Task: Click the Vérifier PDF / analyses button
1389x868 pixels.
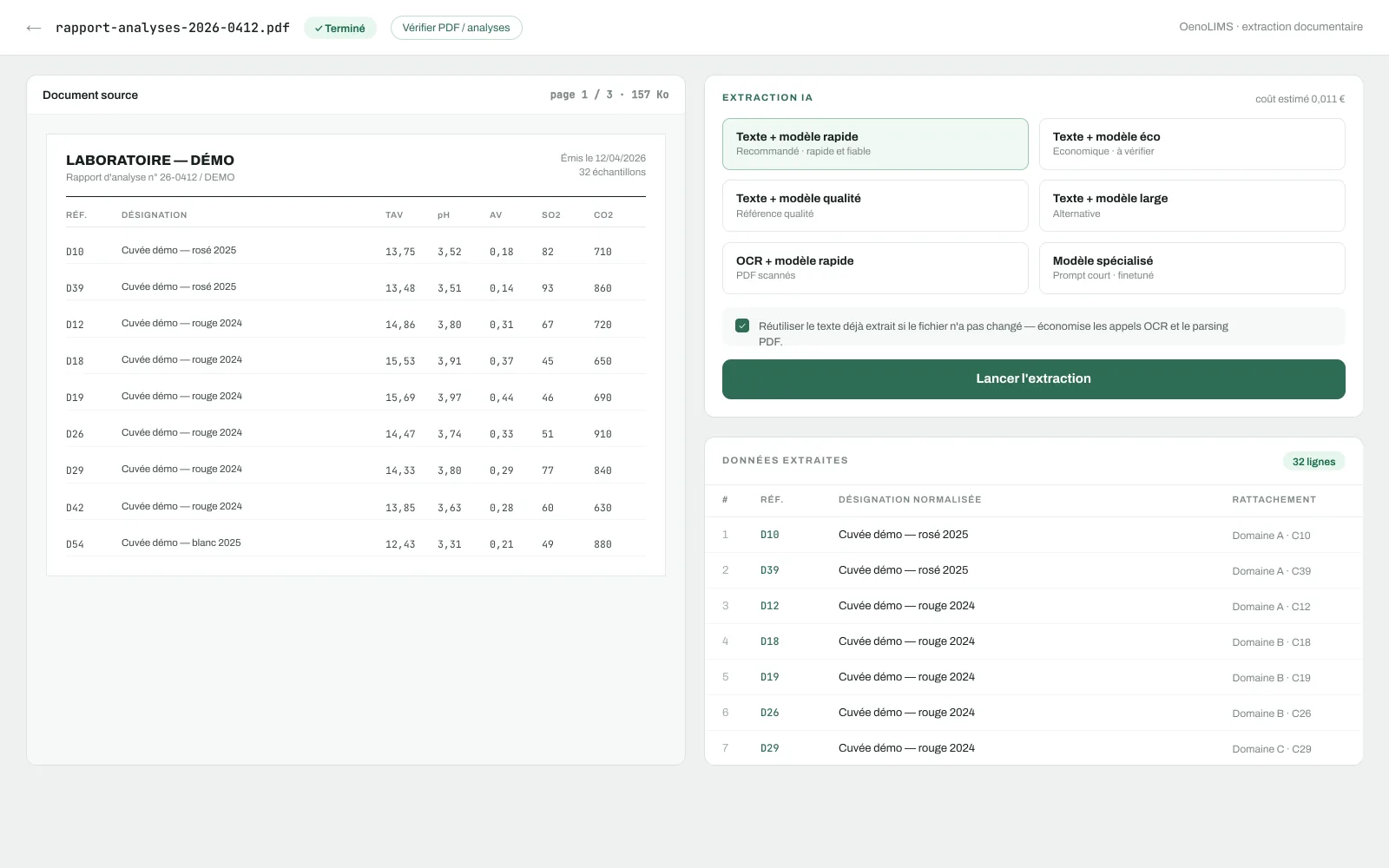Action: (x=456, y=28)
